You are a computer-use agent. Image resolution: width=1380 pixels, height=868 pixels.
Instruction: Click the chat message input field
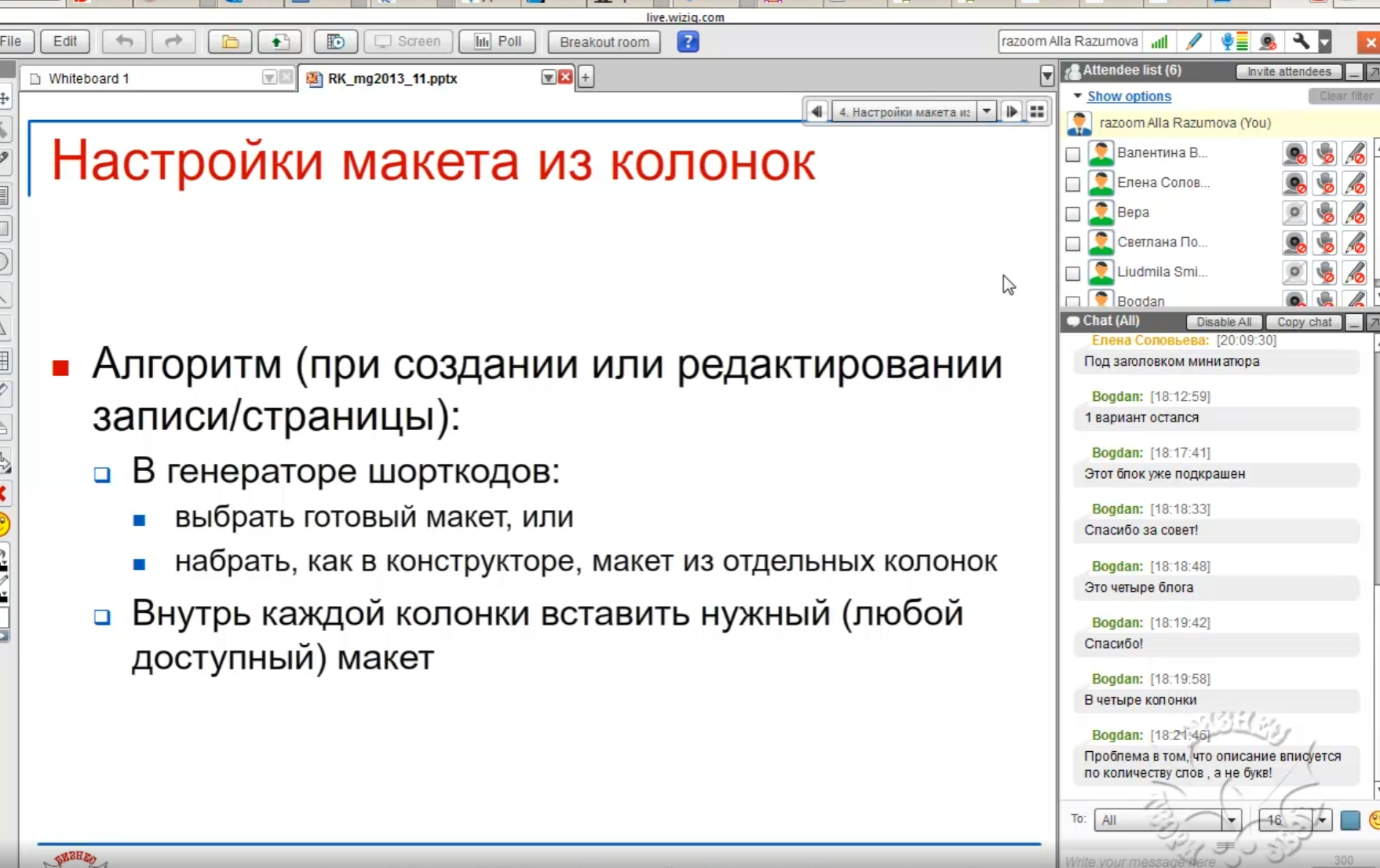1193,860
